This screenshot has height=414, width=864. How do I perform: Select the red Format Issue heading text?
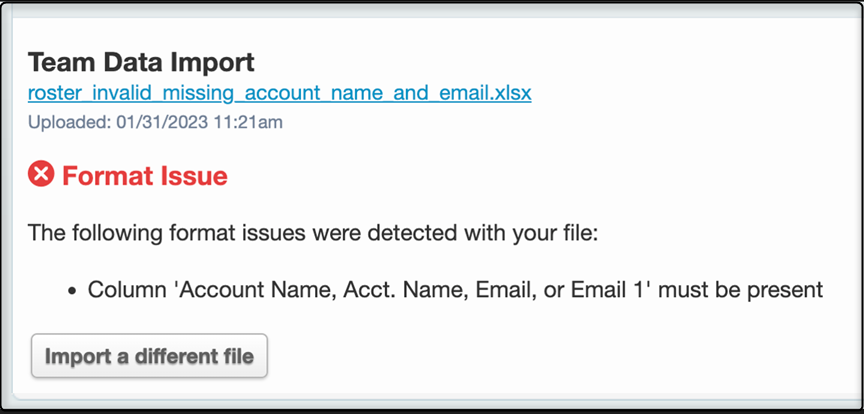(x=145, y=177)
